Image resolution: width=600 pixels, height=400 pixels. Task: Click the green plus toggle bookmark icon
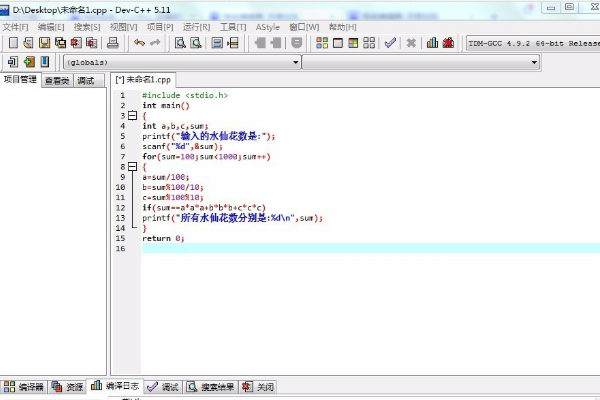click(x=29, y=62)
